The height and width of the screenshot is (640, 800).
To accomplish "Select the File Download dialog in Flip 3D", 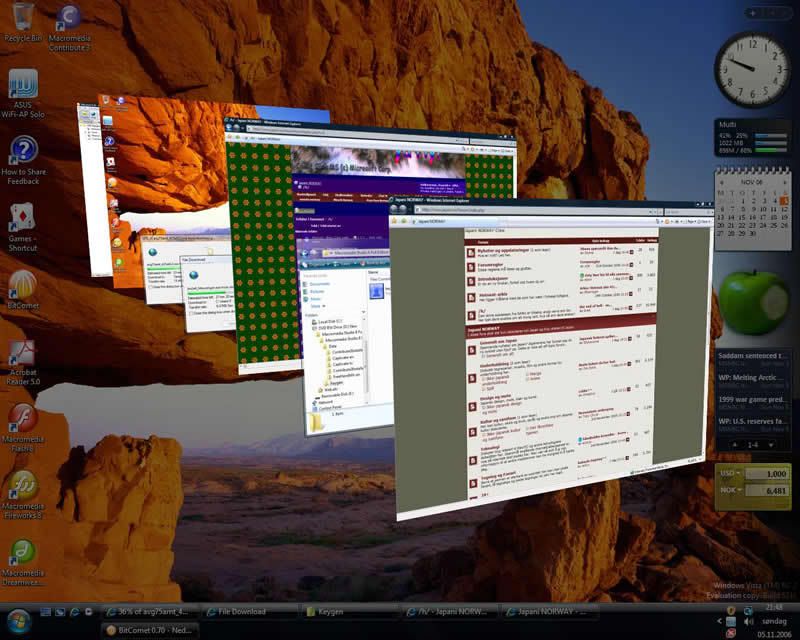I will click(208, 293).
